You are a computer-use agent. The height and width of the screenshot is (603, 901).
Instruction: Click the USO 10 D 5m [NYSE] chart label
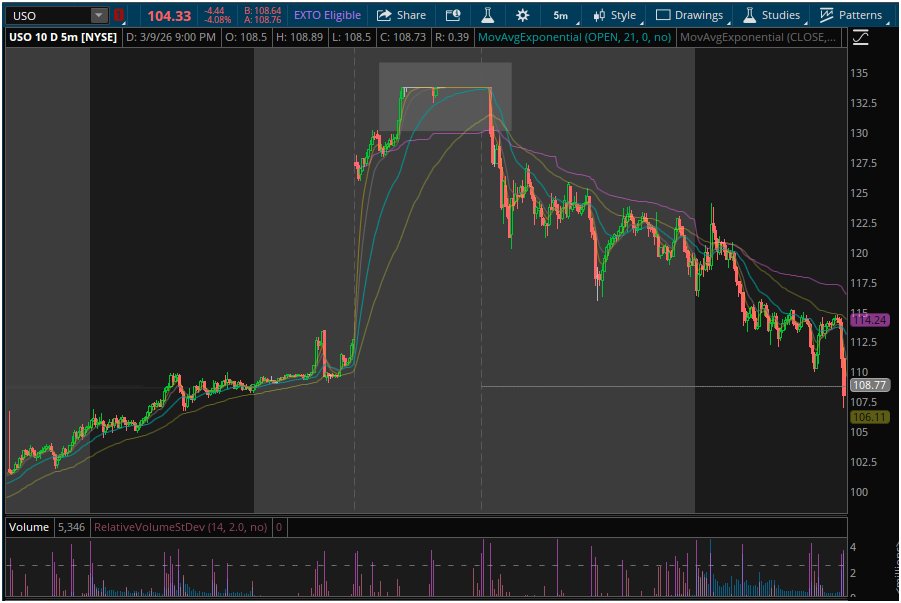coord(63,37)
